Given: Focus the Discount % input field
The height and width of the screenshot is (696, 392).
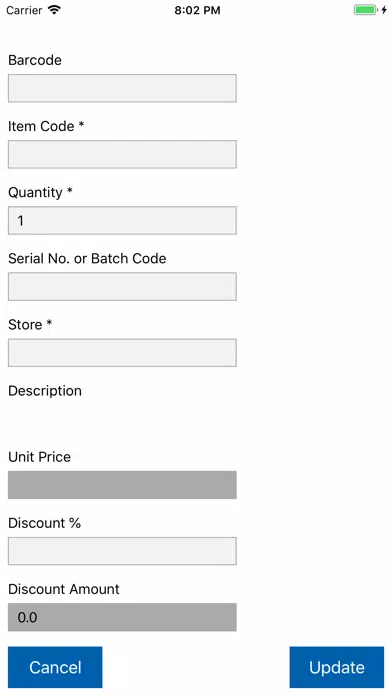Looking at the screenshot, I should tap(122, 551).
